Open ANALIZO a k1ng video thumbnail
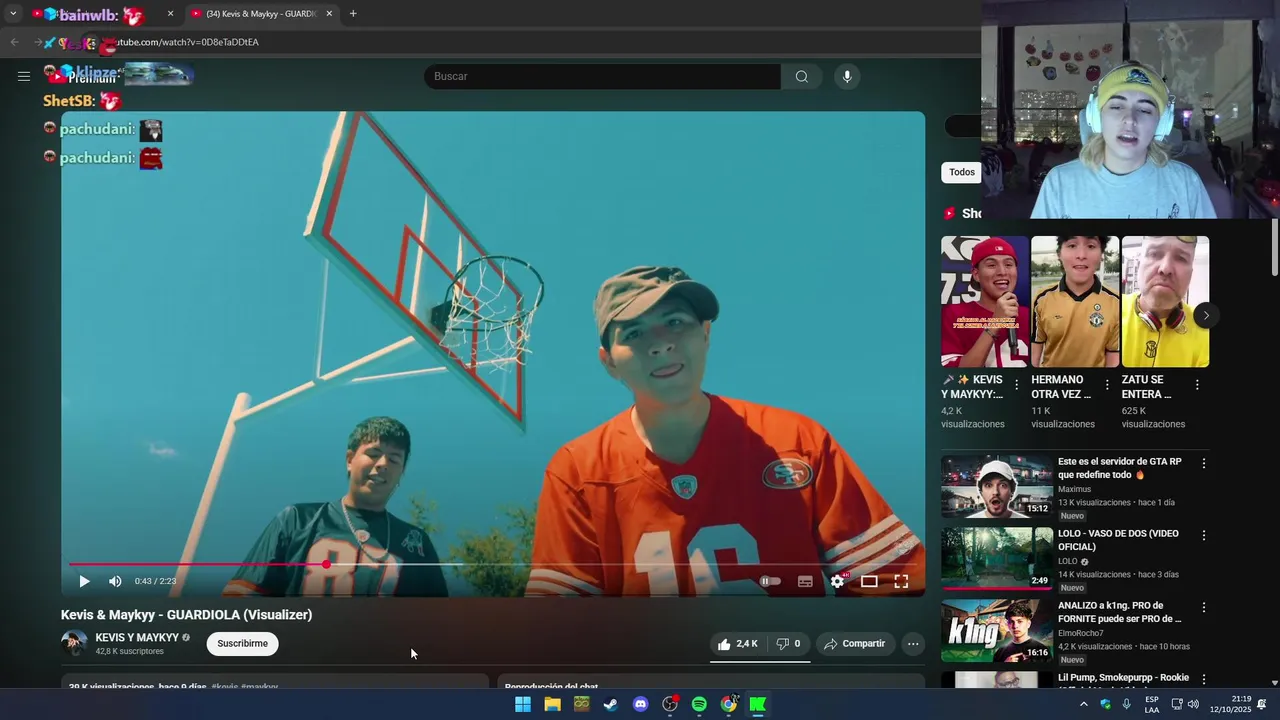Viewport: 1280px width, 720px height. coord(997,631)
